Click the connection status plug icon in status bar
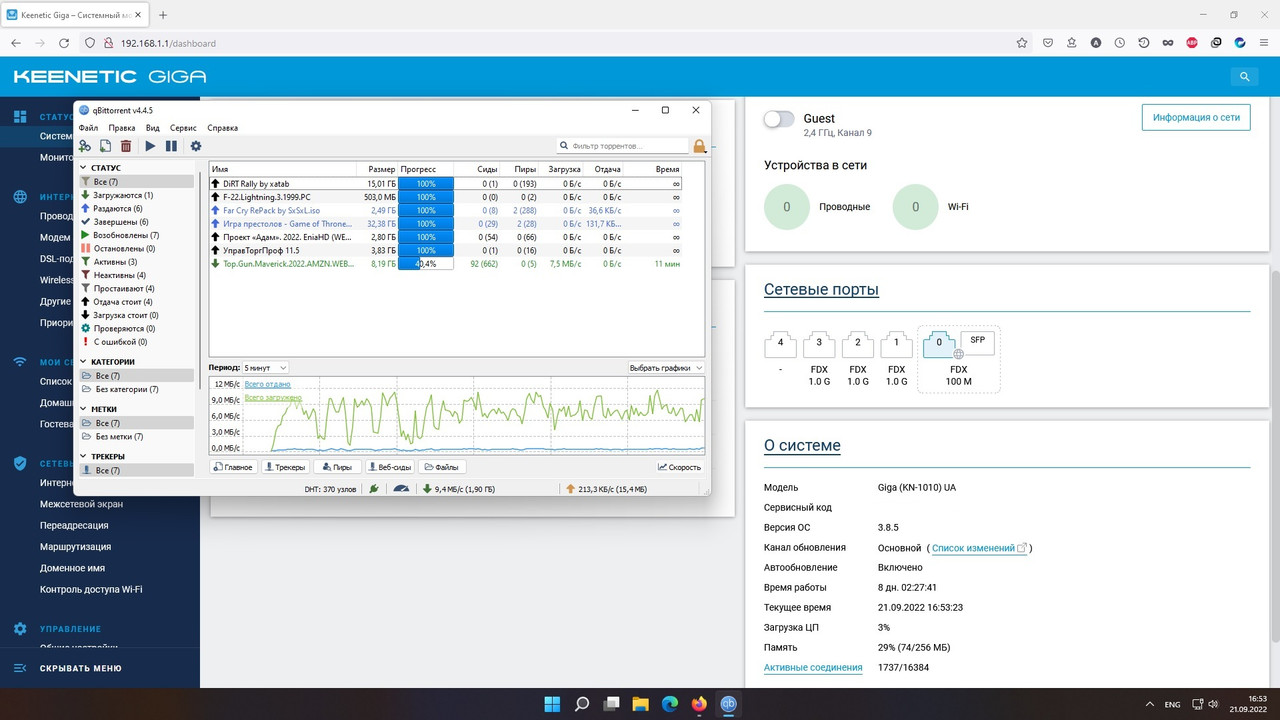Screen dimensions: 1280x720 pos(374,489)
